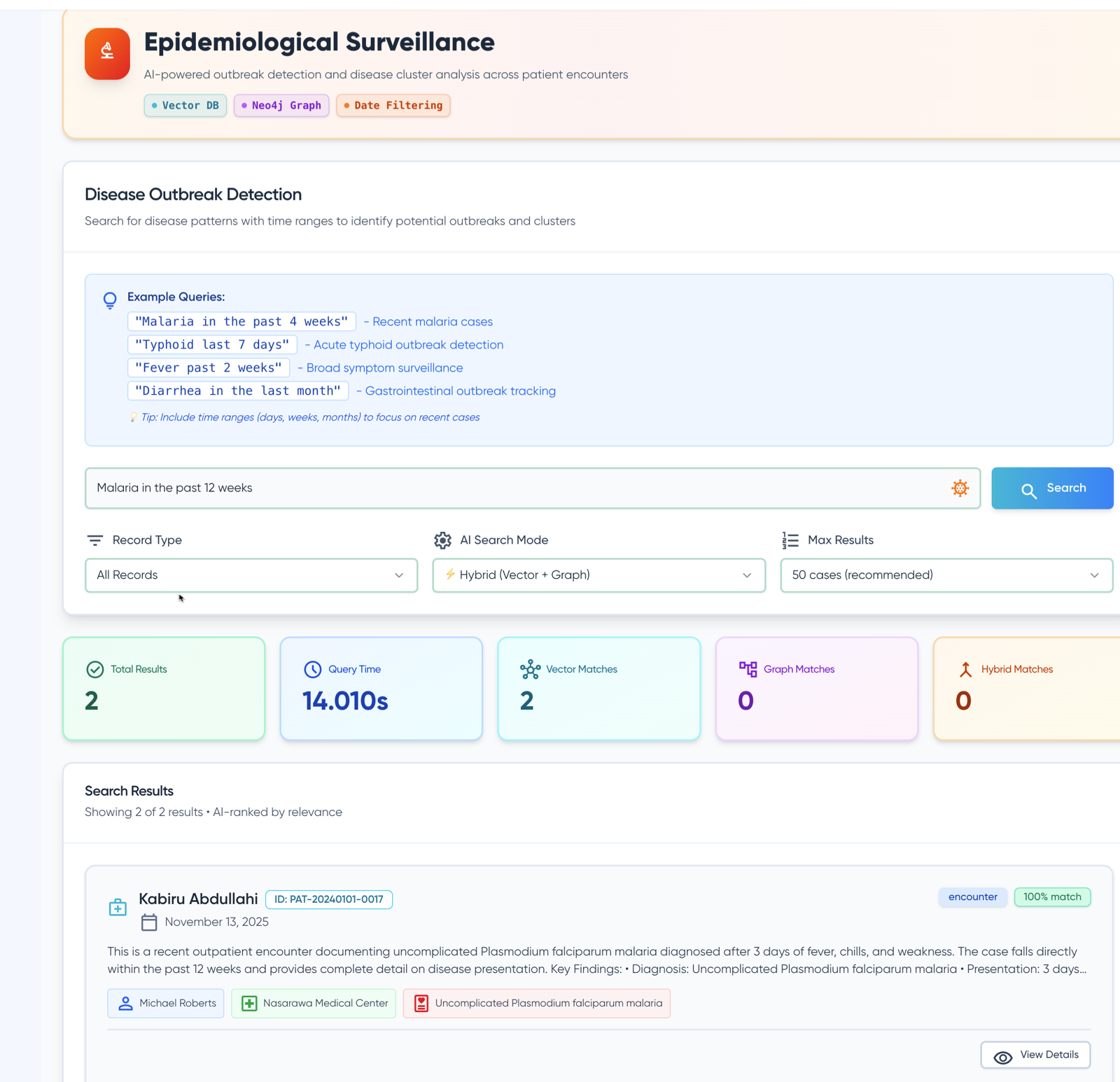Image resolution: width=1120 pixels, height=1082 pixels.
Task: Click the Total Results checkmark icon
Action: click(x=95, y=669)
